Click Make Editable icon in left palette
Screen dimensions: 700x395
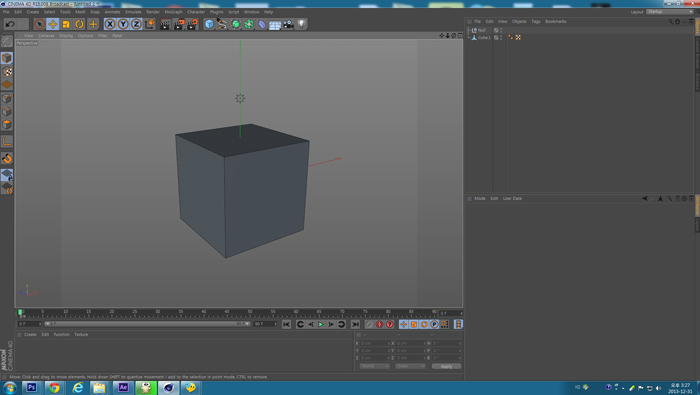point(7,41)
